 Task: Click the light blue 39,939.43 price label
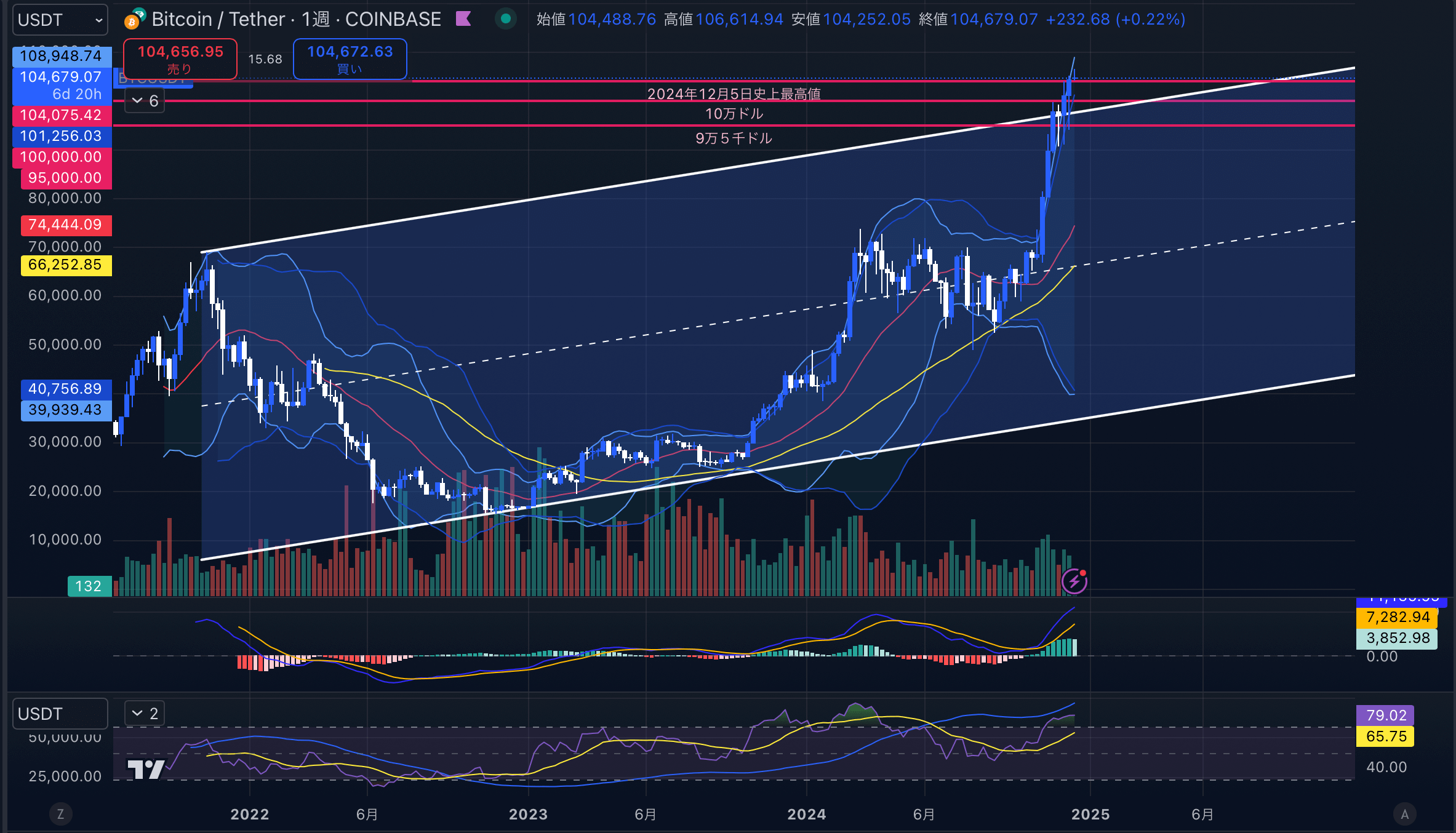click(x=66, y=410)
